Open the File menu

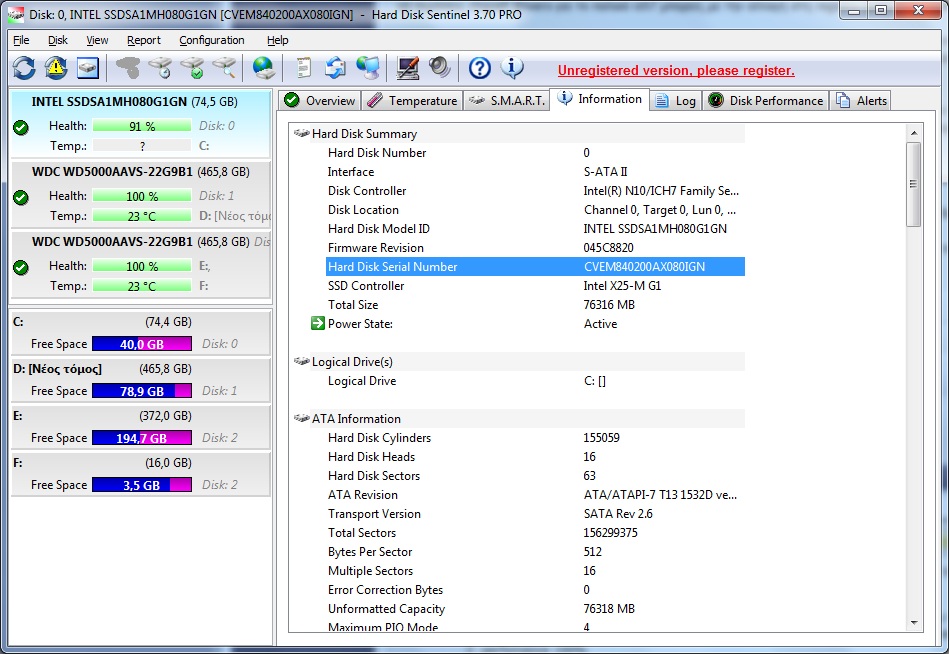coord(21,40)
